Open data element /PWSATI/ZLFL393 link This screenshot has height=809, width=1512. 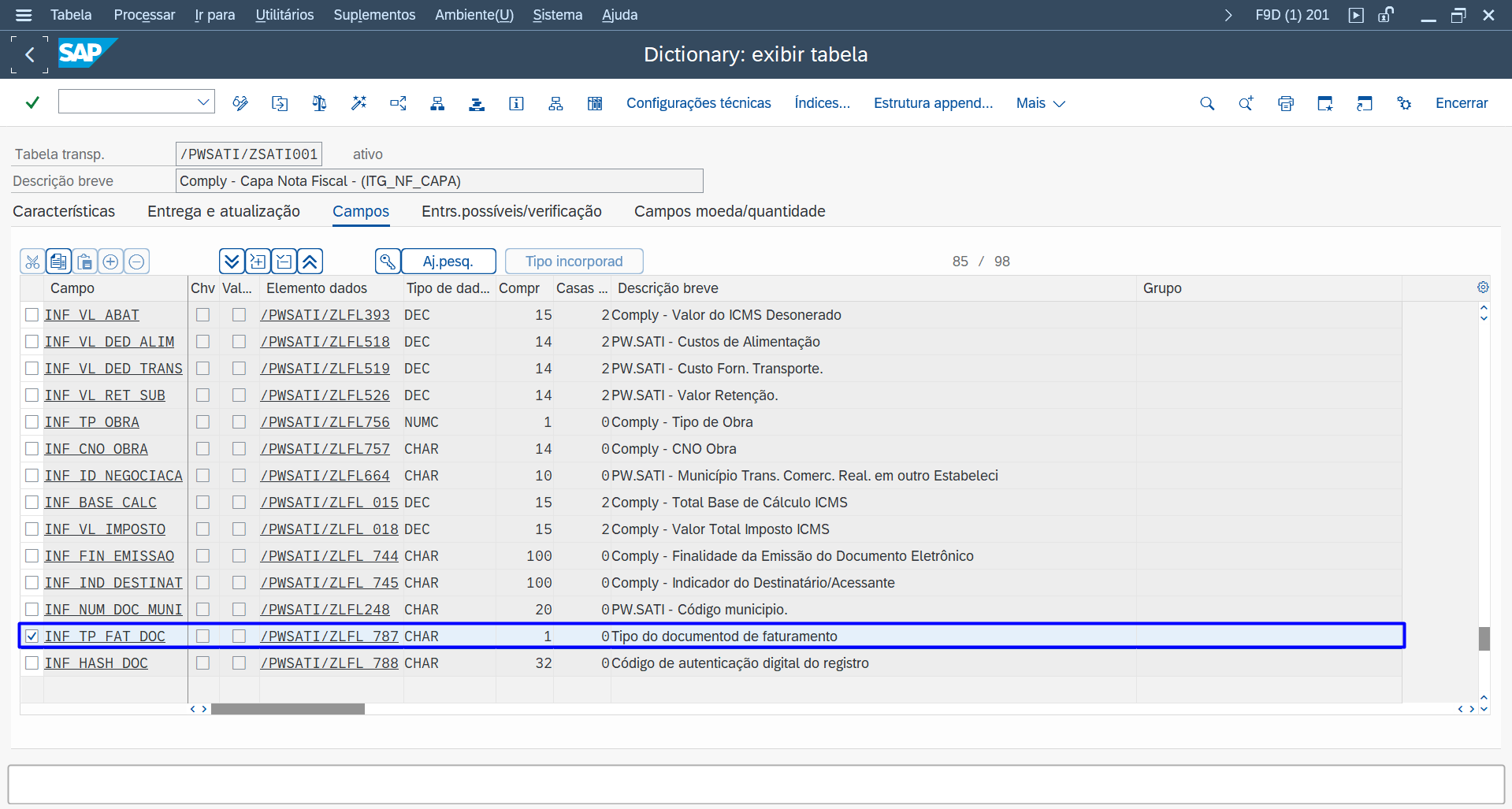tap(325, 315)
